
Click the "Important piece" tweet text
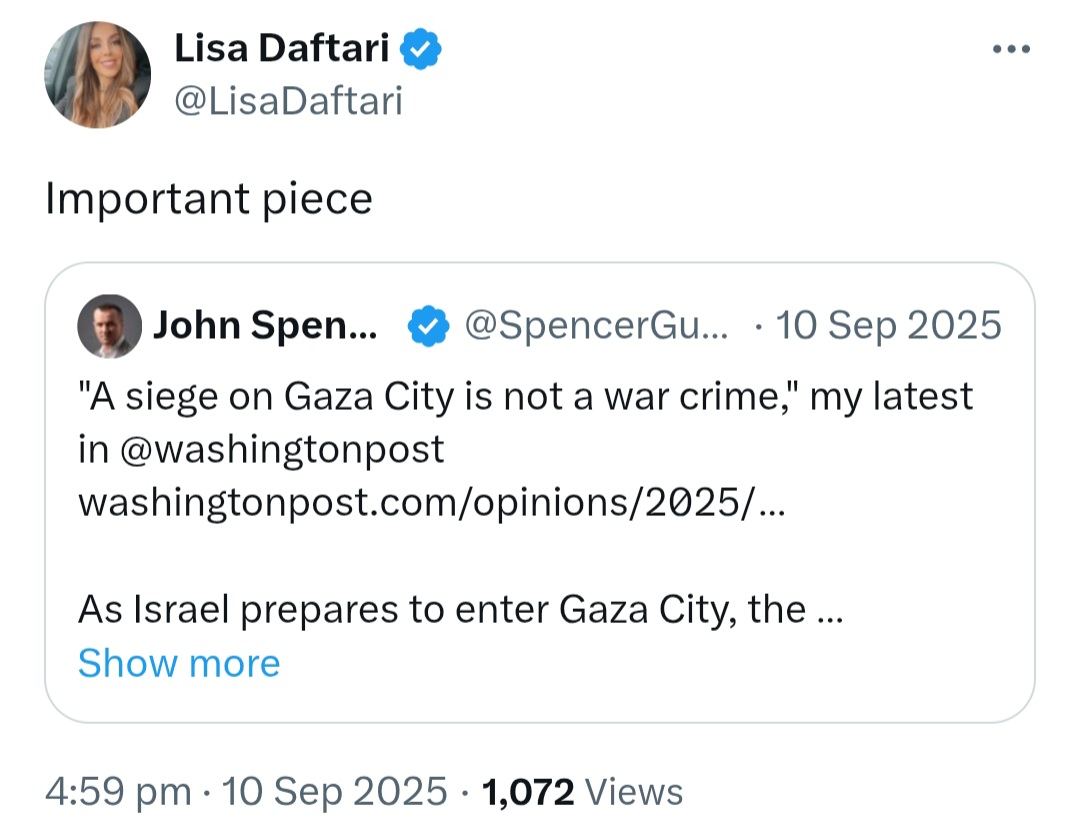click(x=209, y=199)
